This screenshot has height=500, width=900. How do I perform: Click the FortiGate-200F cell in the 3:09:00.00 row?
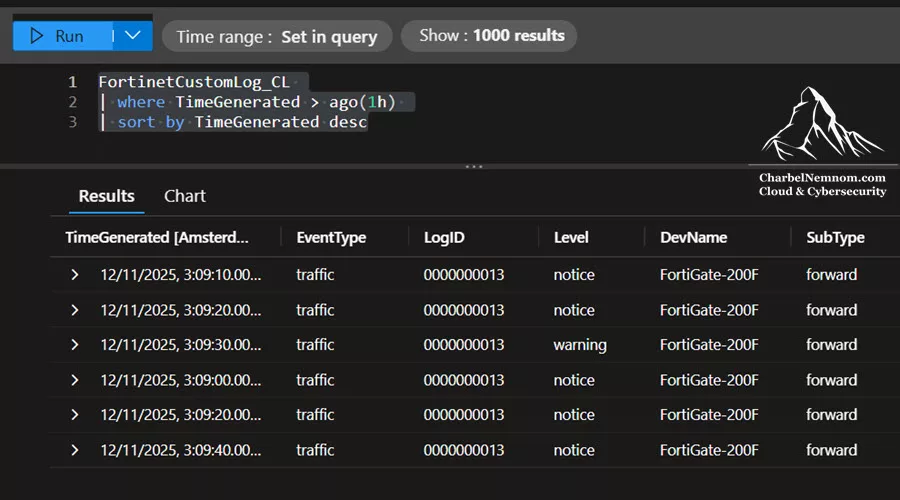(x=709, y=380)
